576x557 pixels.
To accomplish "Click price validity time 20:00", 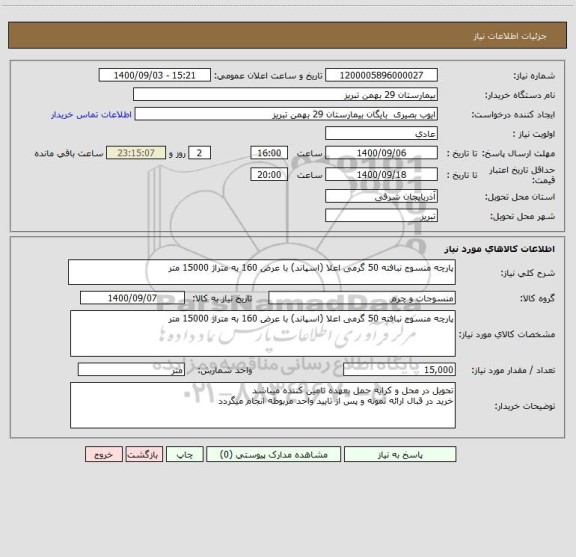I will tap(269, 175).
